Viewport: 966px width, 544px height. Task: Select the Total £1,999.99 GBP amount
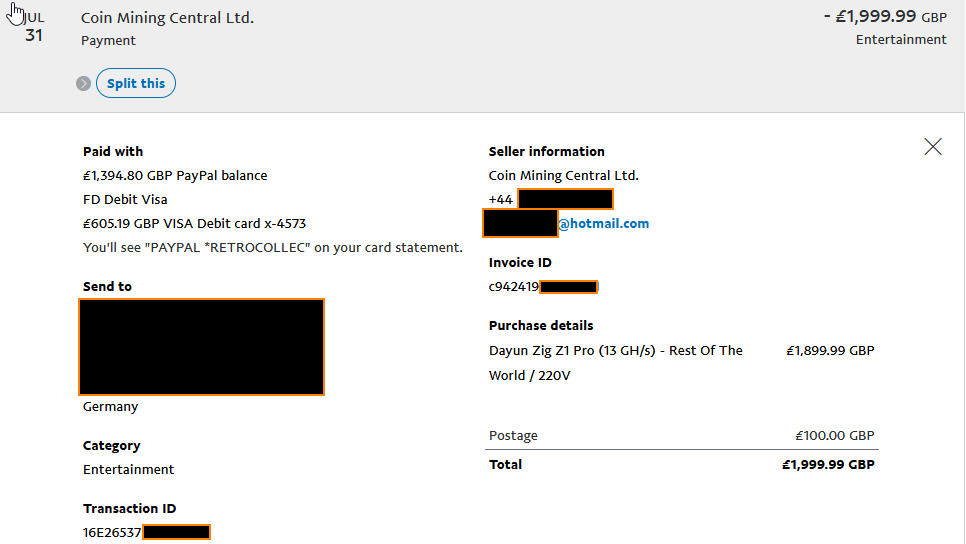point(828,465)
